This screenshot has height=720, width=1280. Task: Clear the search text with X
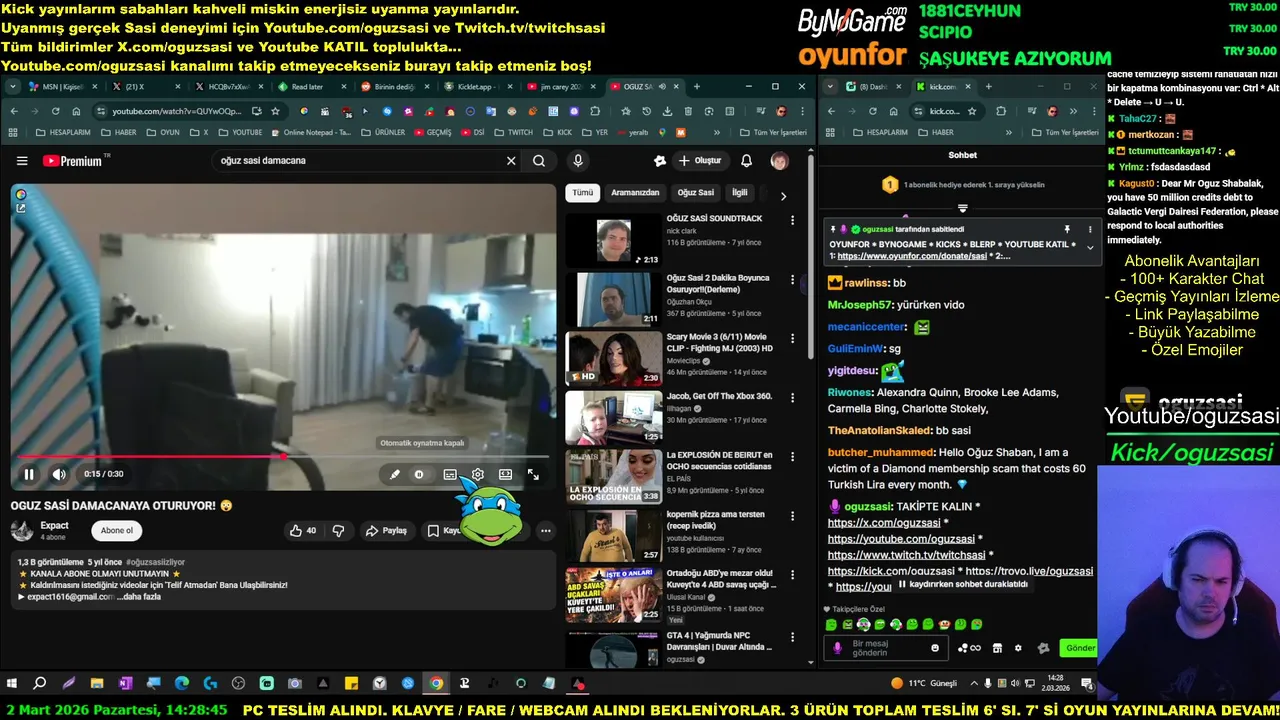pos(511,161)
